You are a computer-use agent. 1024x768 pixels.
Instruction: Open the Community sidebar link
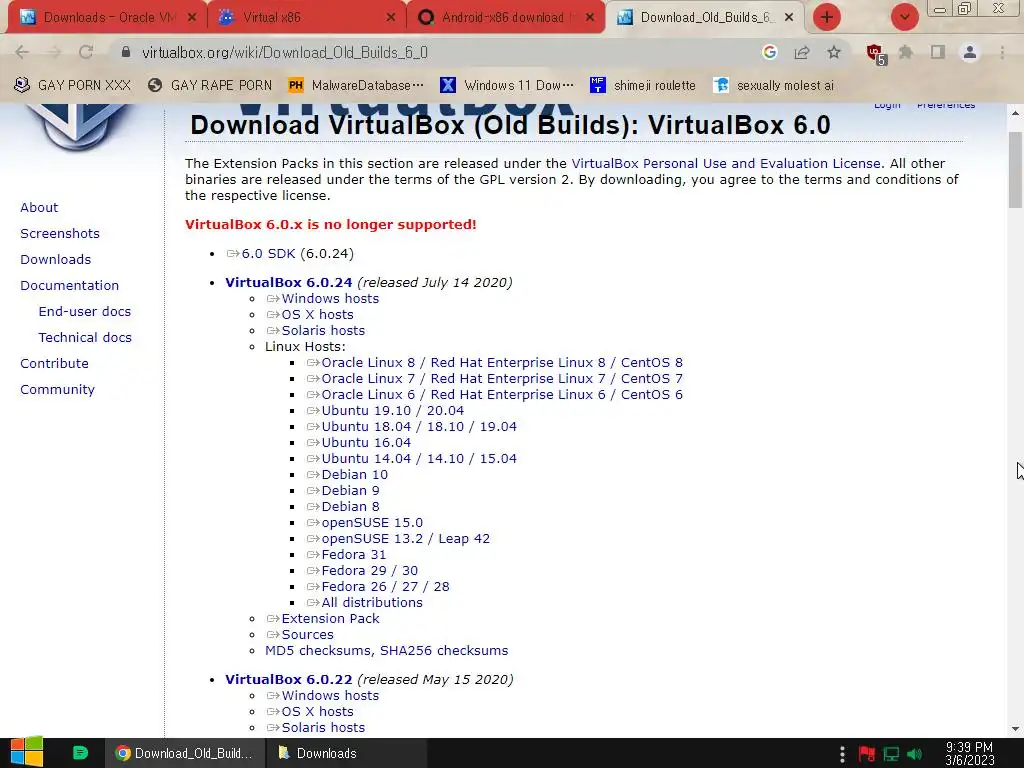coord(57,389)
